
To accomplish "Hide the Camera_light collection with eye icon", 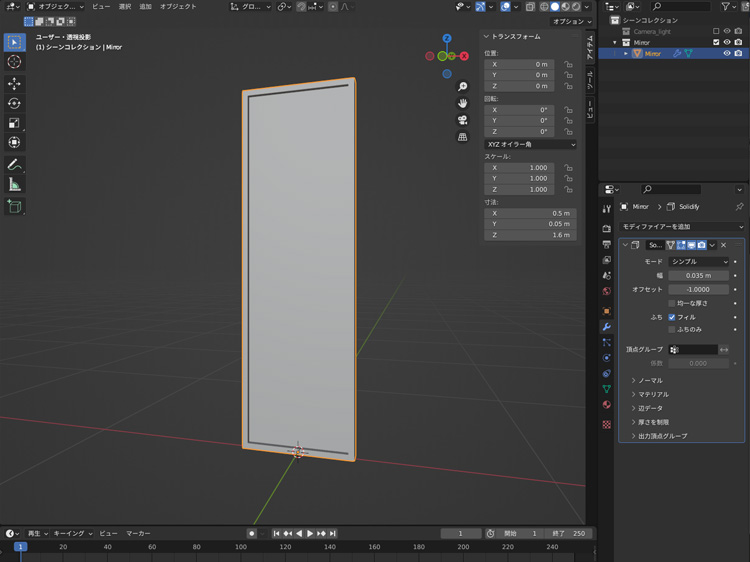I will point(727,31).
